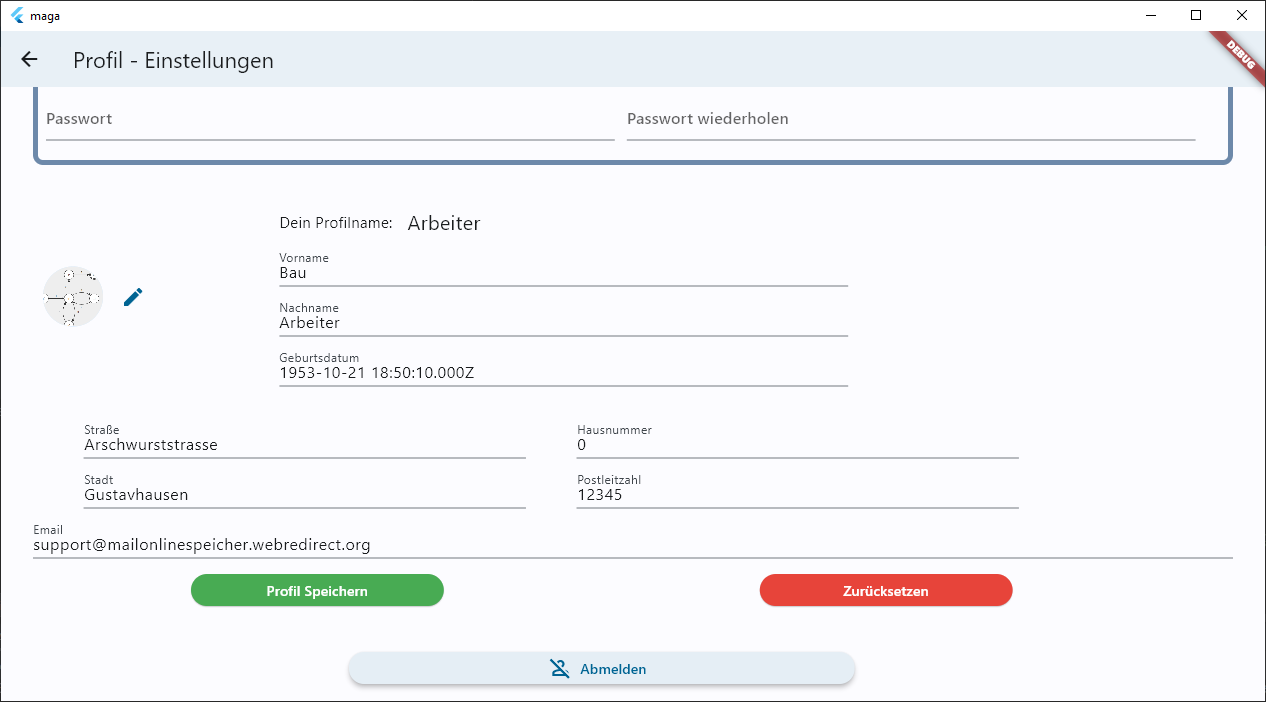The image size is (1266, 702).
Task: Edit the Straße field
Action: tap(305, 440)
